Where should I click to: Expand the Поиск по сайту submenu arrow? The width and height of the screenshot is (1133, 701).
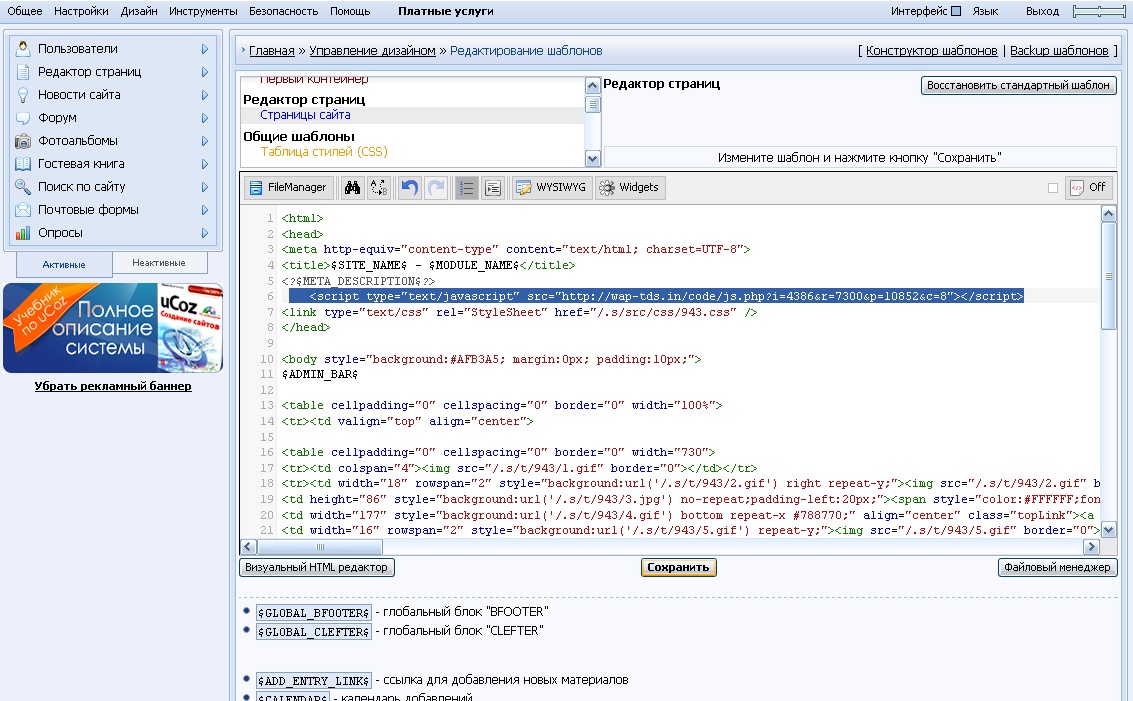205,187
